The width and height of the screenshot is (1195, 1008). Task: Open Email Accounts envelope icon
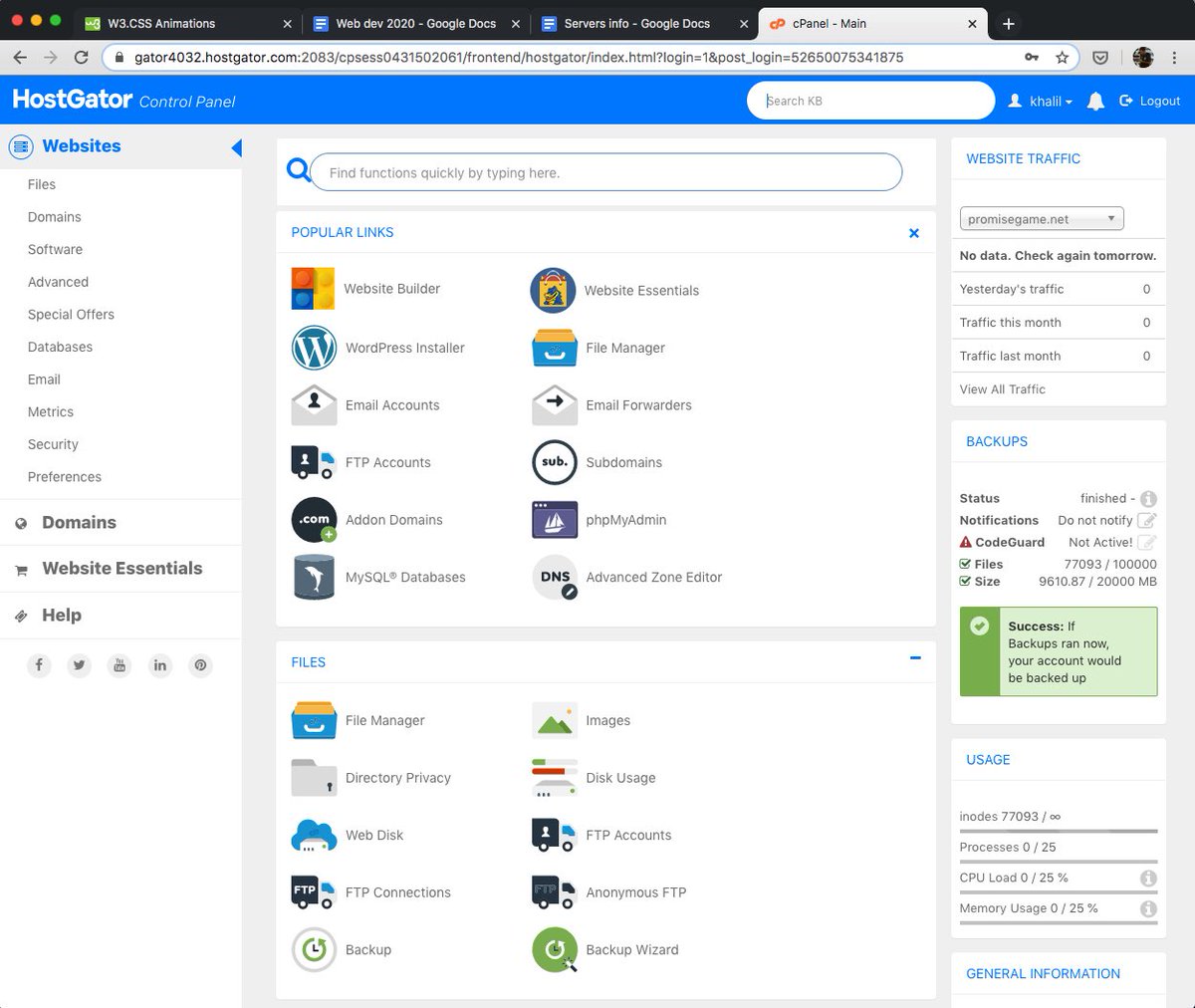click(x=314, y=405)
